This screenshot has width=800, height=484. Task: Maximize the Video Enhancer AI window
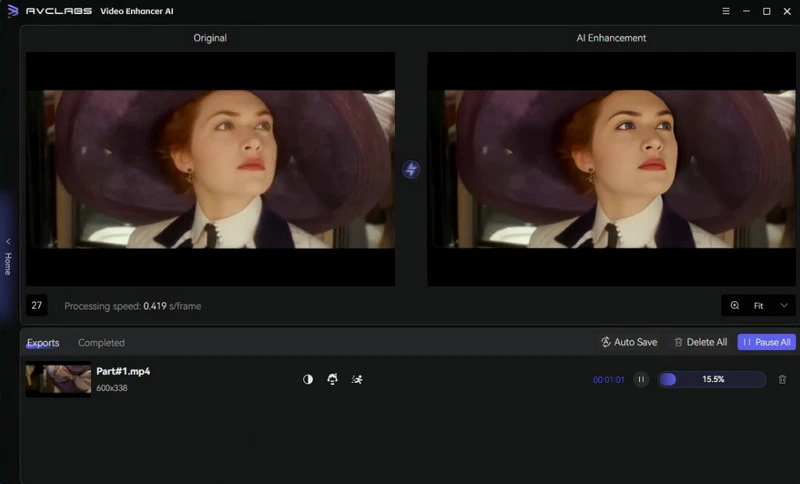pyautogui.click(x=766, y=11)
